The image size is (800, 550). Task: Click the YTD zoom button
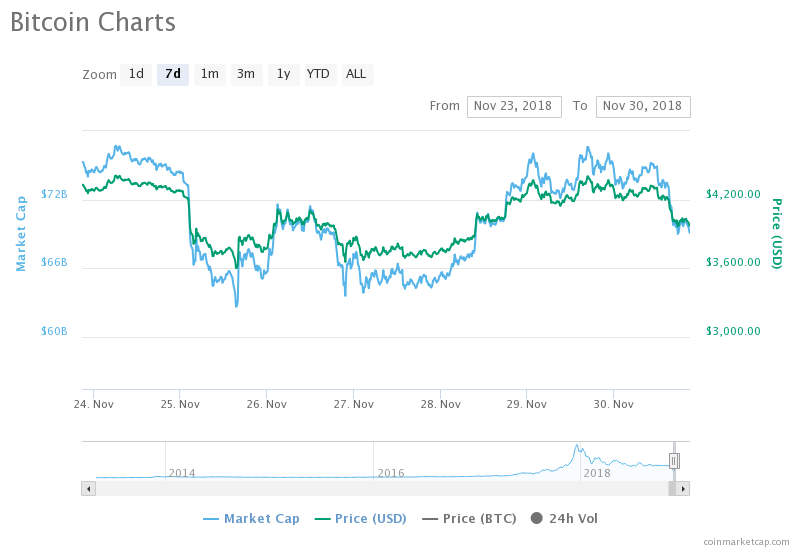click(320, 74)
